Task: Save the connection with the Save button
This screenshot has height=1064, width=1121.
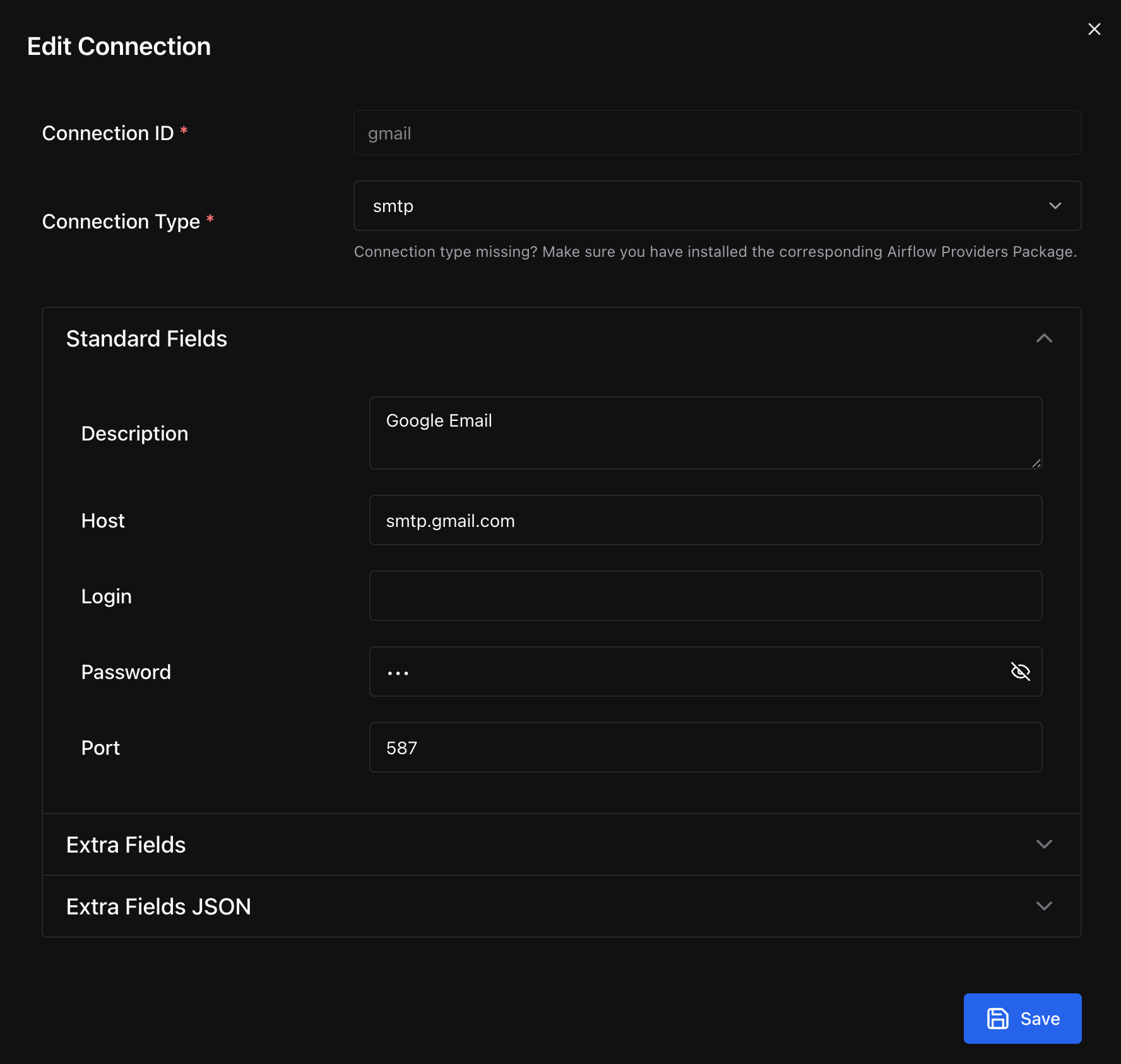Action: [x=1023, y=1019]
